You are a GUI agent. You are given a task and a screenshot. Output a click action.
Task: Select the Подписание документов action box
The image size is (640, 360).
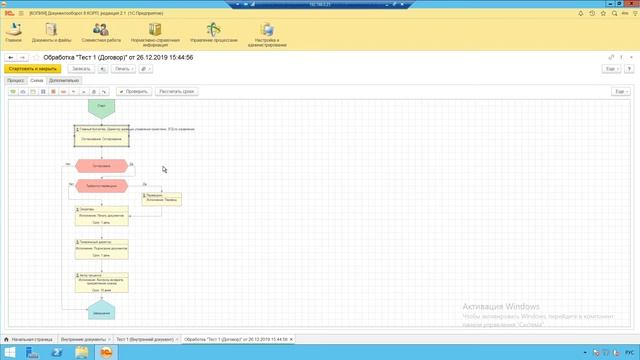pyautogui.click(x=102, y=249)
